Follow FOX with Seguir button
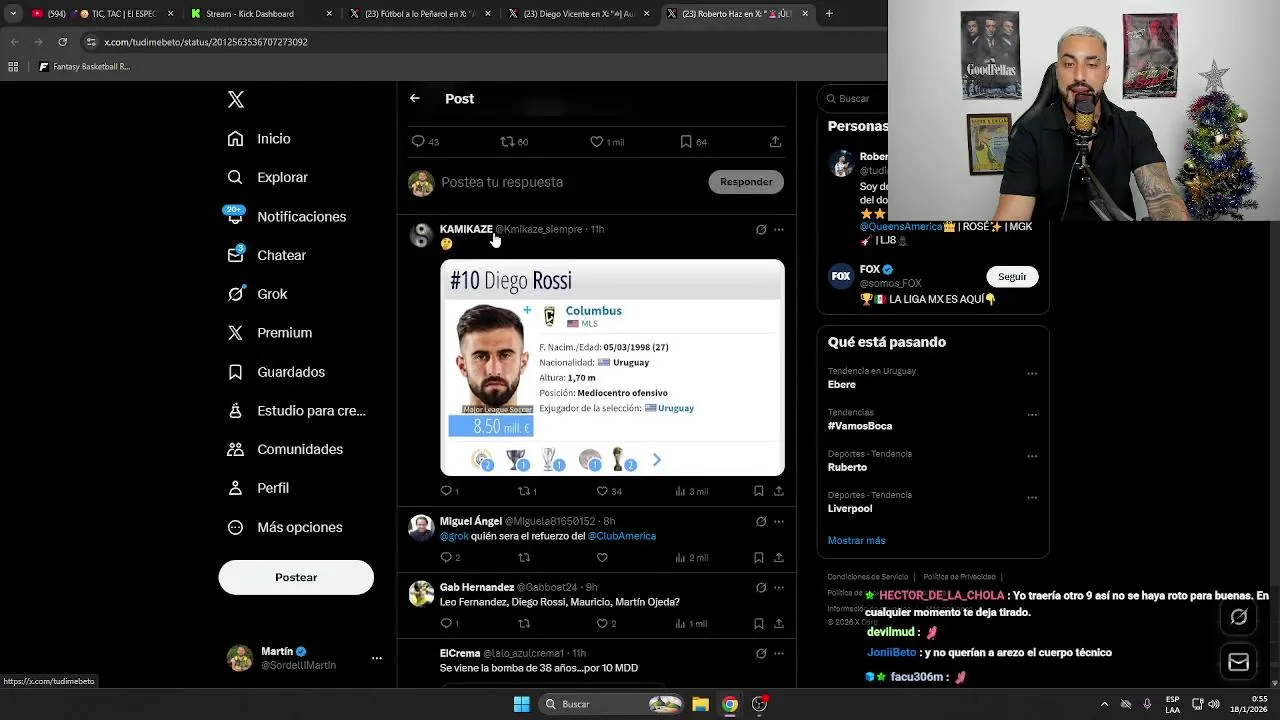This screenshot has width=1280, height=720. coord(1012,277)
